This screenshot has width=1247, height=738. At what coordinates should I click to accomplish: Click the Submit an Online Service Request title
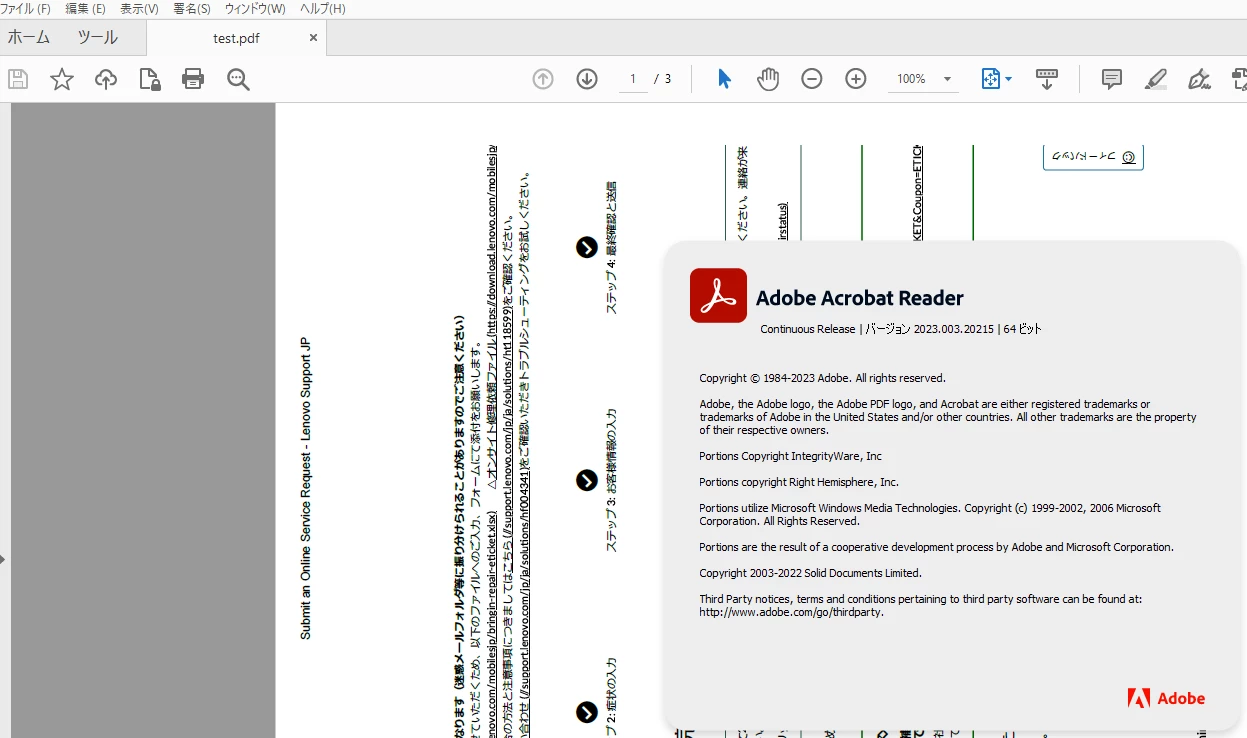(306, 488)
